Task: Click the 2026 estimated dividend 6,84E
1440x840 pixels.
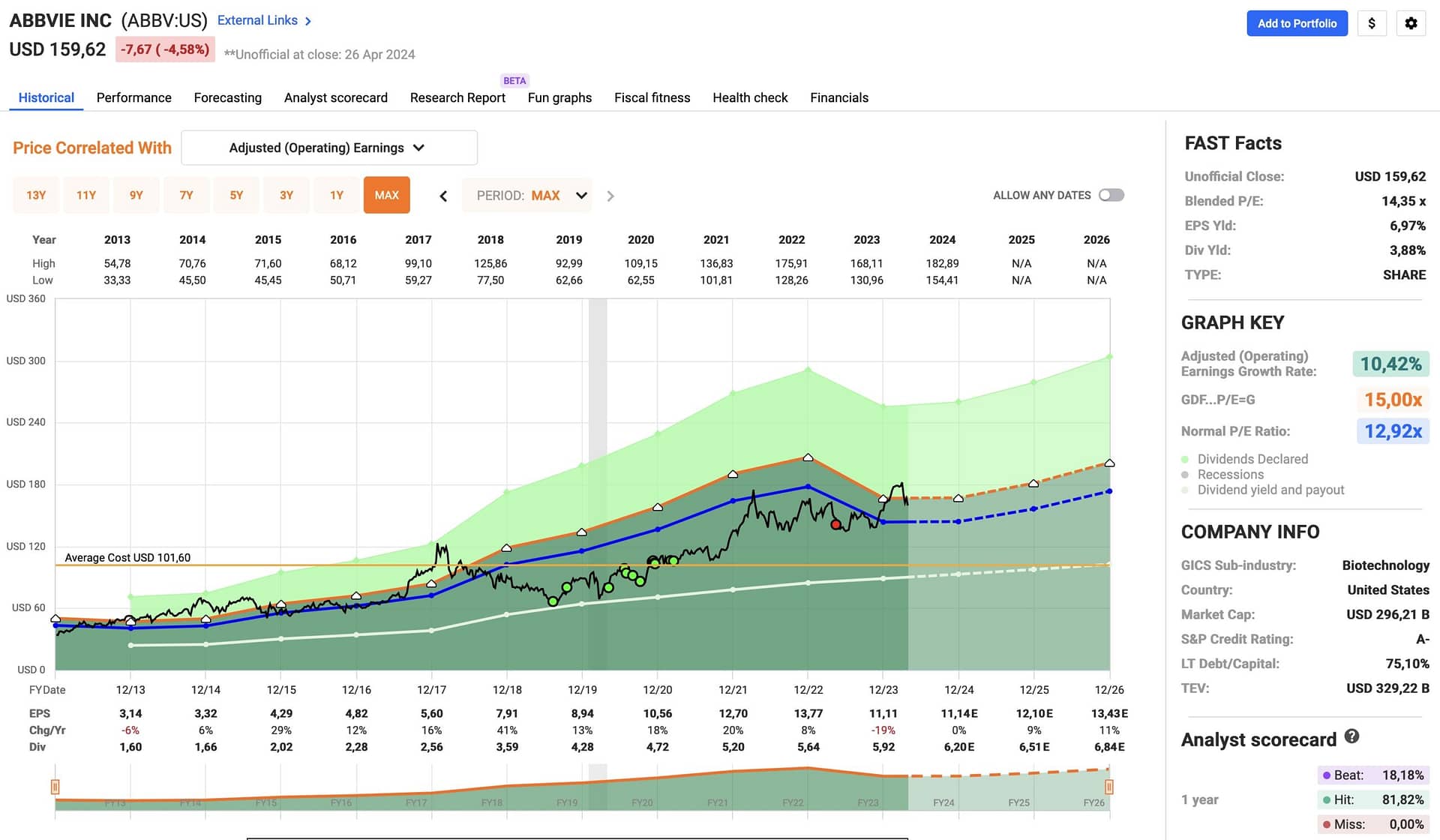Action: pyautogui.click(x=1109, y=747)
